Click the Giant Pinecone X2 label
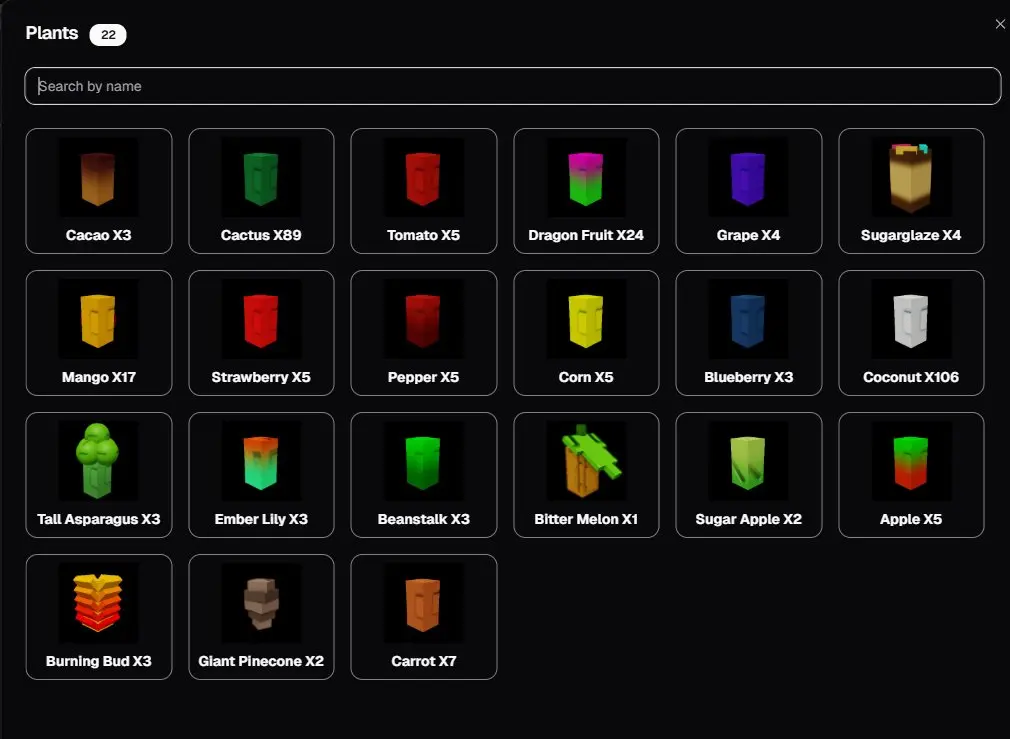The width and height of the screenshot is (1010, 739). pyautogui.click(x=261, y=661)
